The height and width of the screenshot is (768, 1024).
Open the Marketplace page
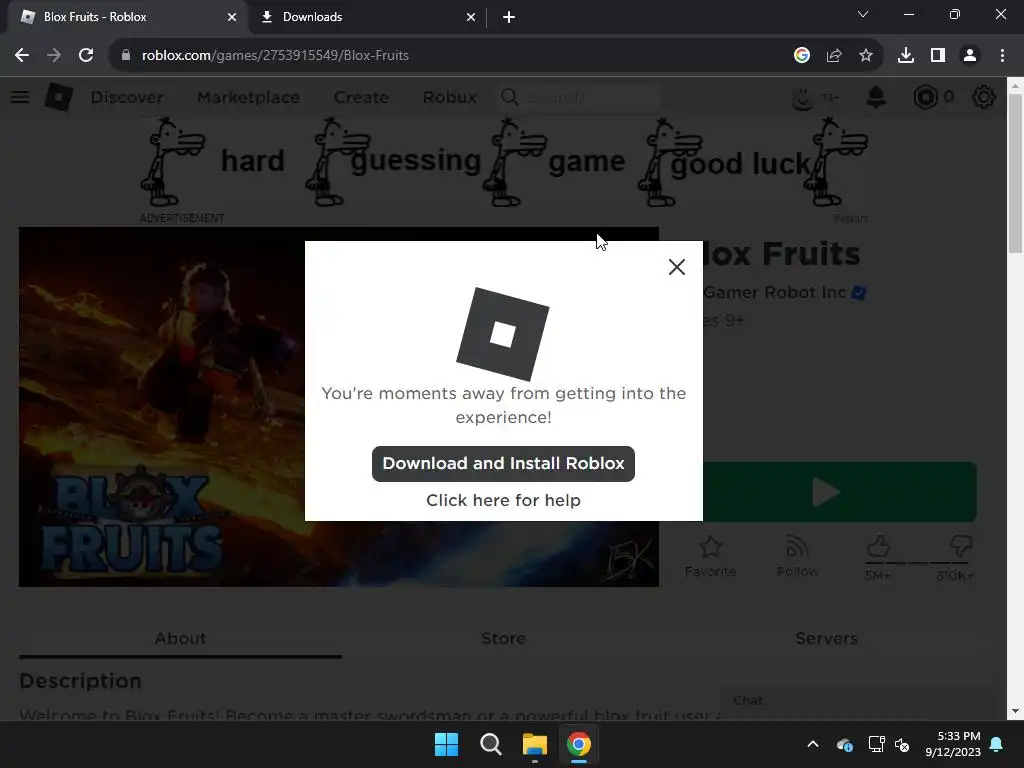pos(248,97)
